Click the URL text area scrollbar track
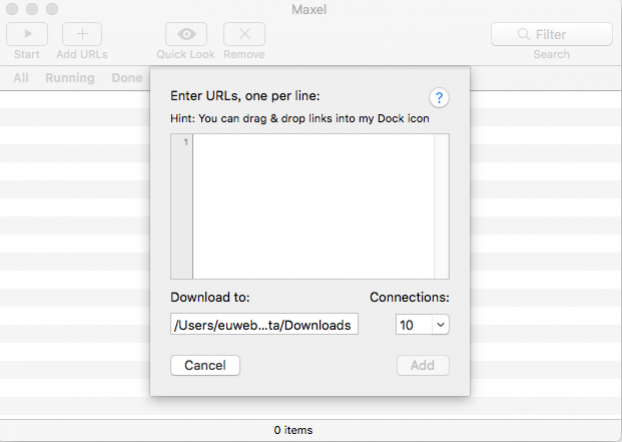Image resolution: width=622 pixels, height=442 pixels. tap(442, 206)
